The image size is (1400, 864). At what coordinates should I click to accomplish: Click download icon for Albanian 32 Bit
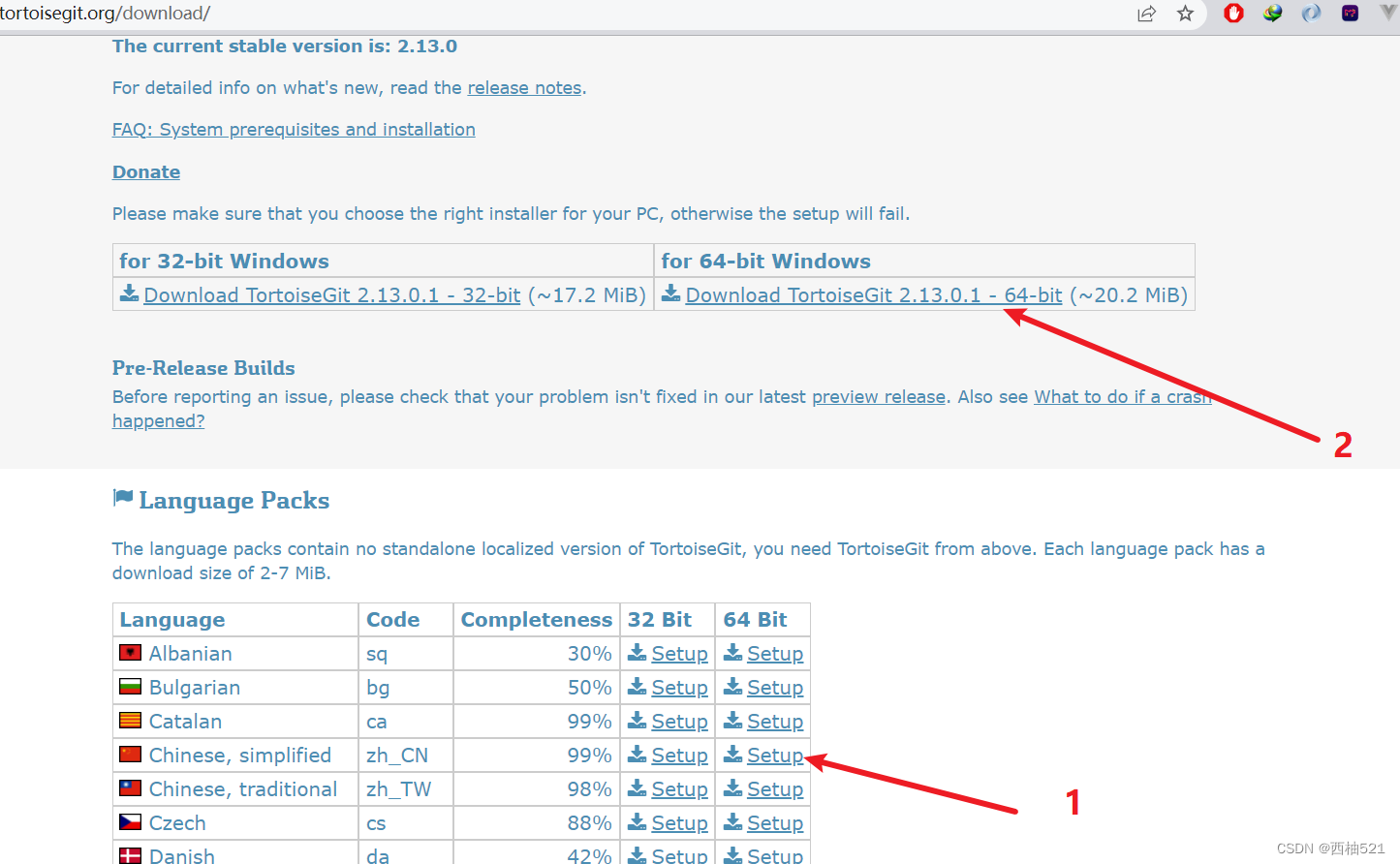(x=637, y=652)
